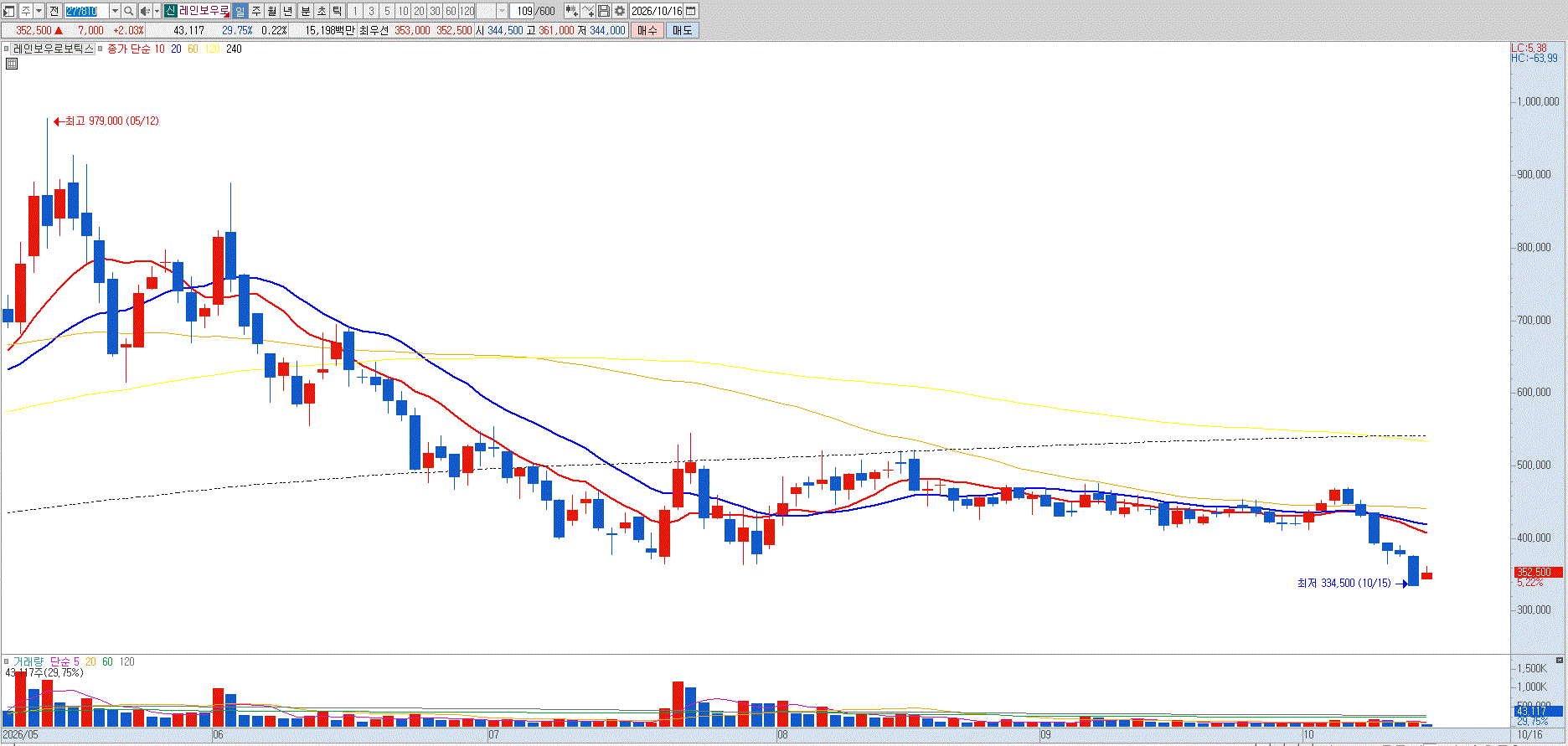Click the panel layout icon at top-left
Viewport: 1568px width, 746px height.
[8, 11]
